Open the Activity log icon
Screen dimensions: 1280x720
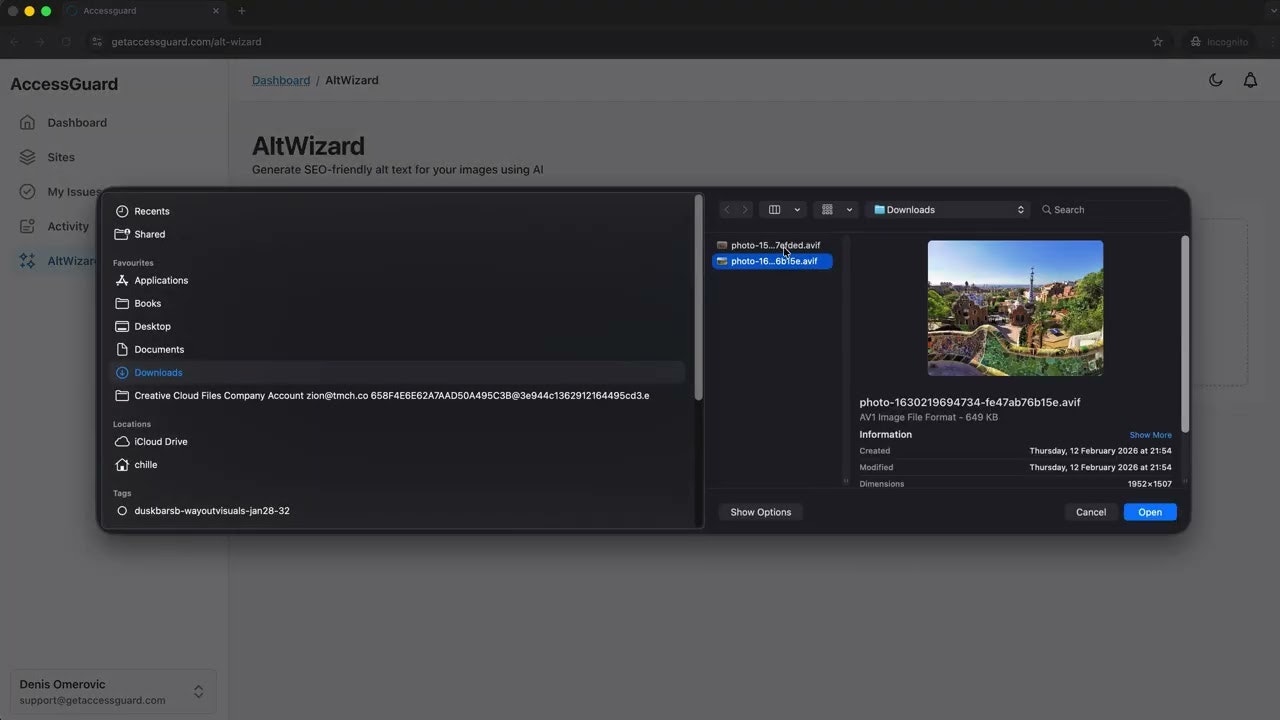pyautogui.click(x=27, y=226)
